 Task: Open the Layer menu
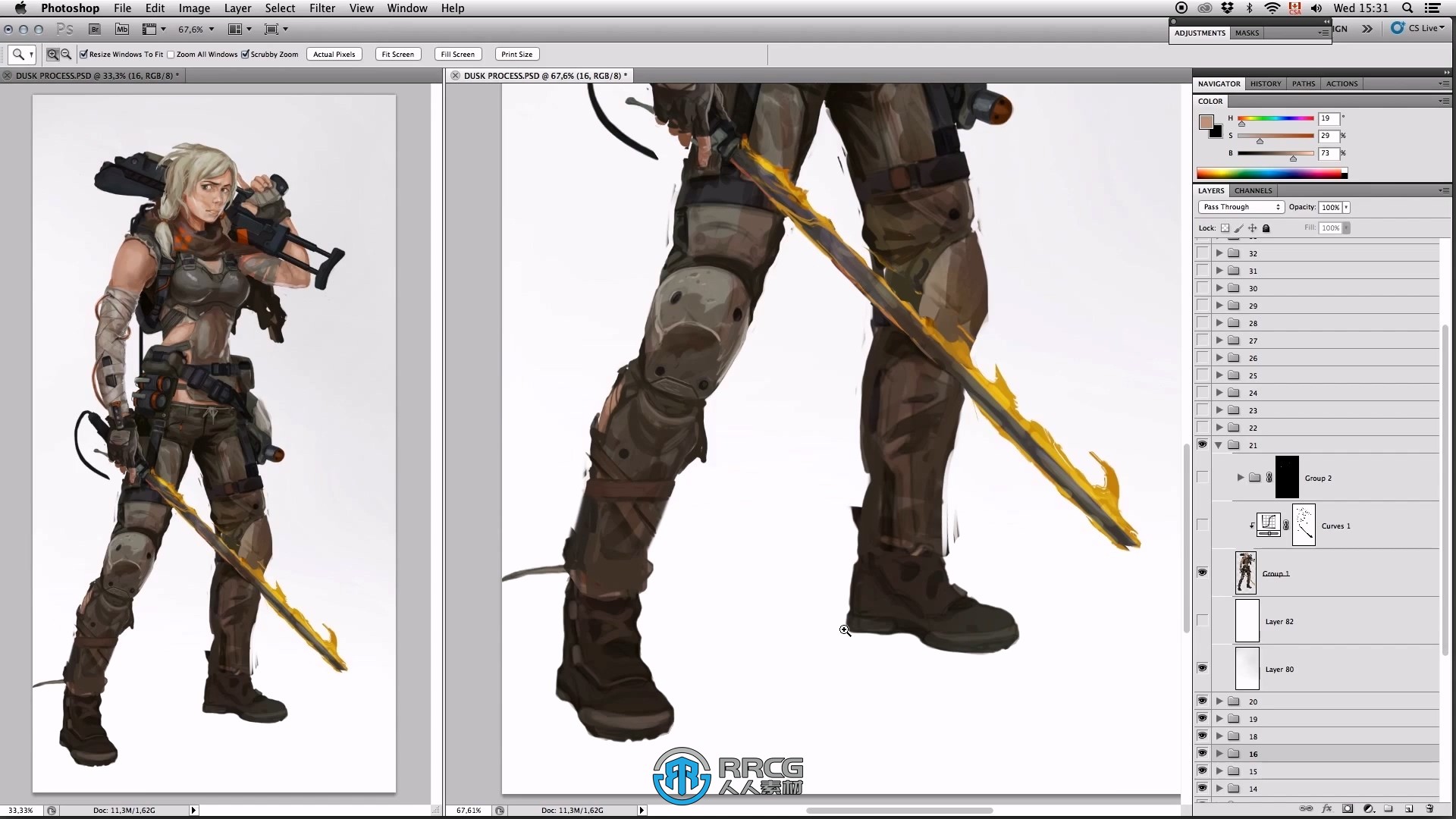pos(237,8)
